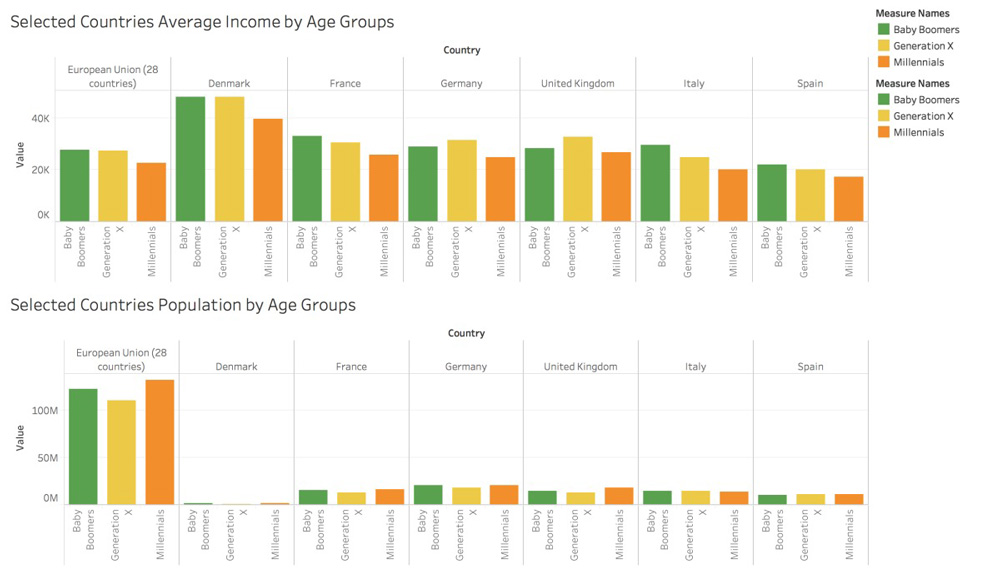Select Denmark's Baby Boomers income bar
The image size is (1000, 572).
click(190, 159)
